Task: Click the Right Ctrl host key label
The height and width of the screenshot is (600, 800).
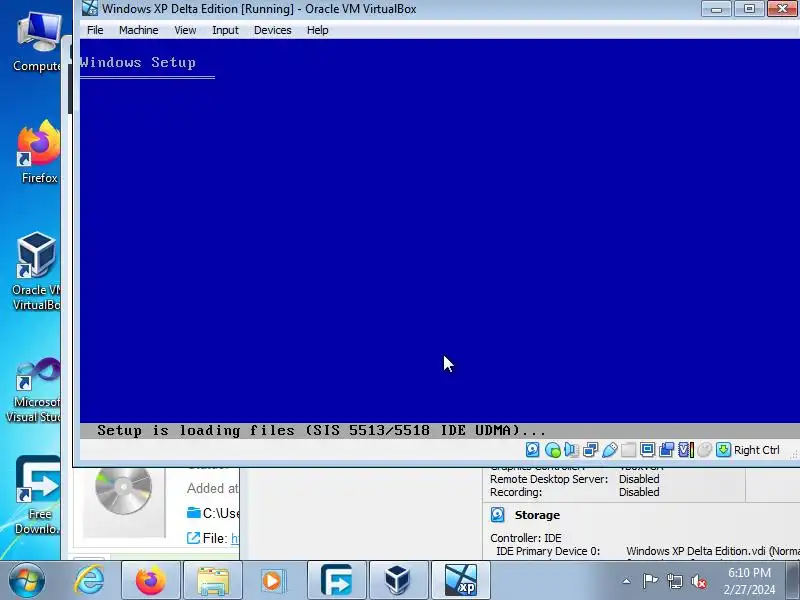Action: point(757,450)
